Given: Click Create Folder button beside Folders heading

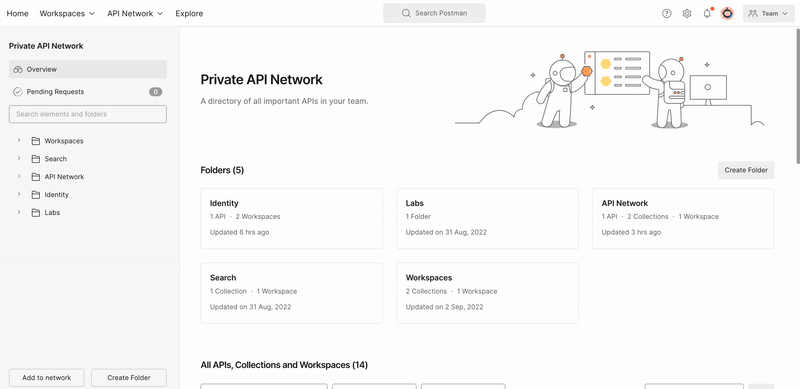Looking at the screenshot, I should [x=746, y=171].
